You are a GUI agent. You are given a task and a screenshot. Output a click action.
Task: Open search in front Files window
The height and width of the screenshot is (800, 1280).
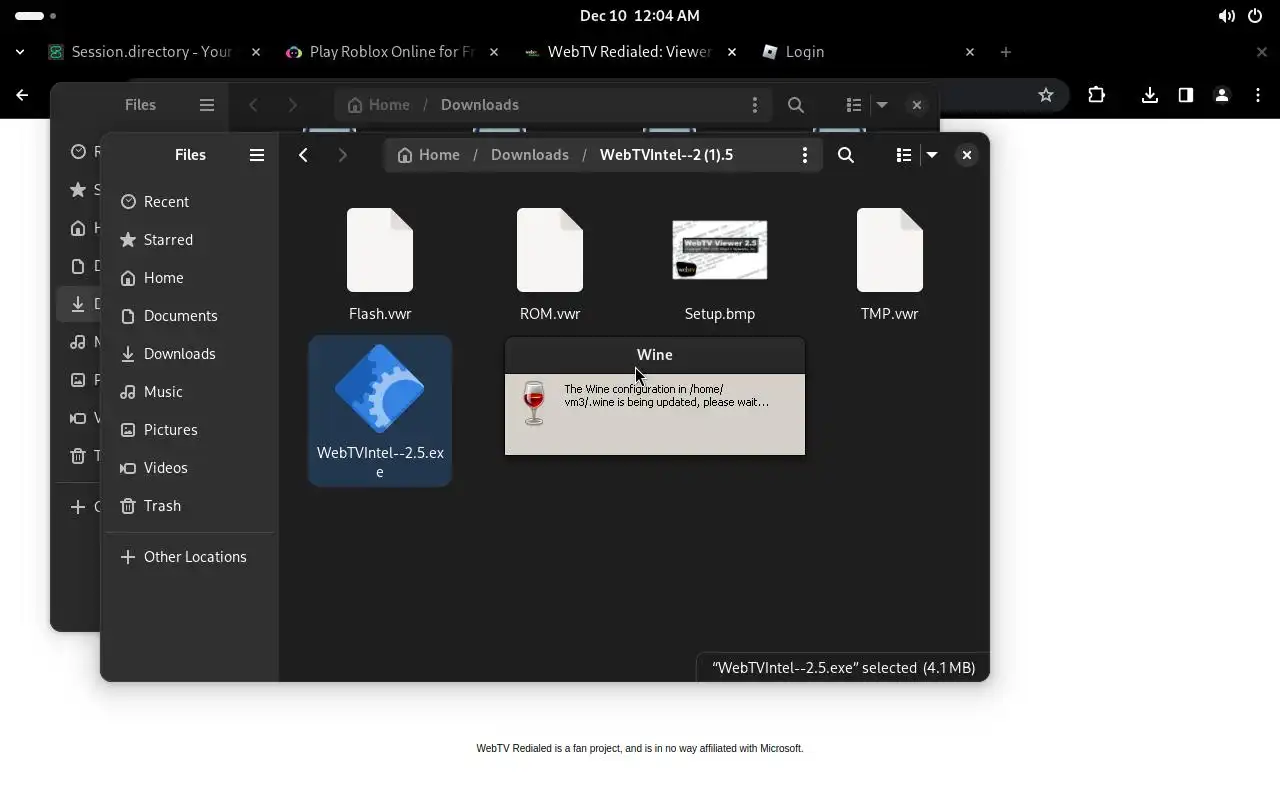coord(846,155)
